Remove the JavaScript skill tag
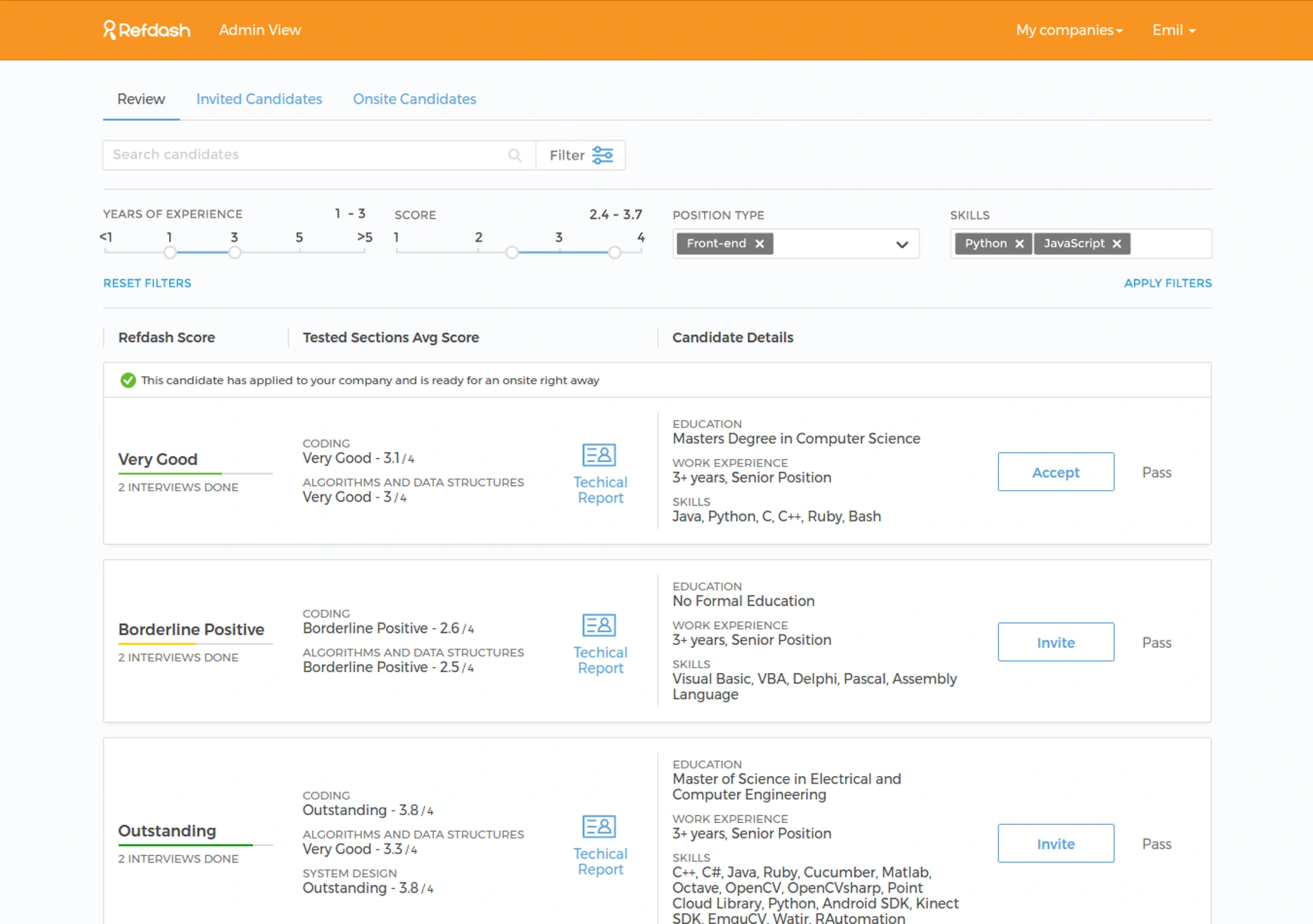This screenshot has width=1313, height=924. point(1117,243)
